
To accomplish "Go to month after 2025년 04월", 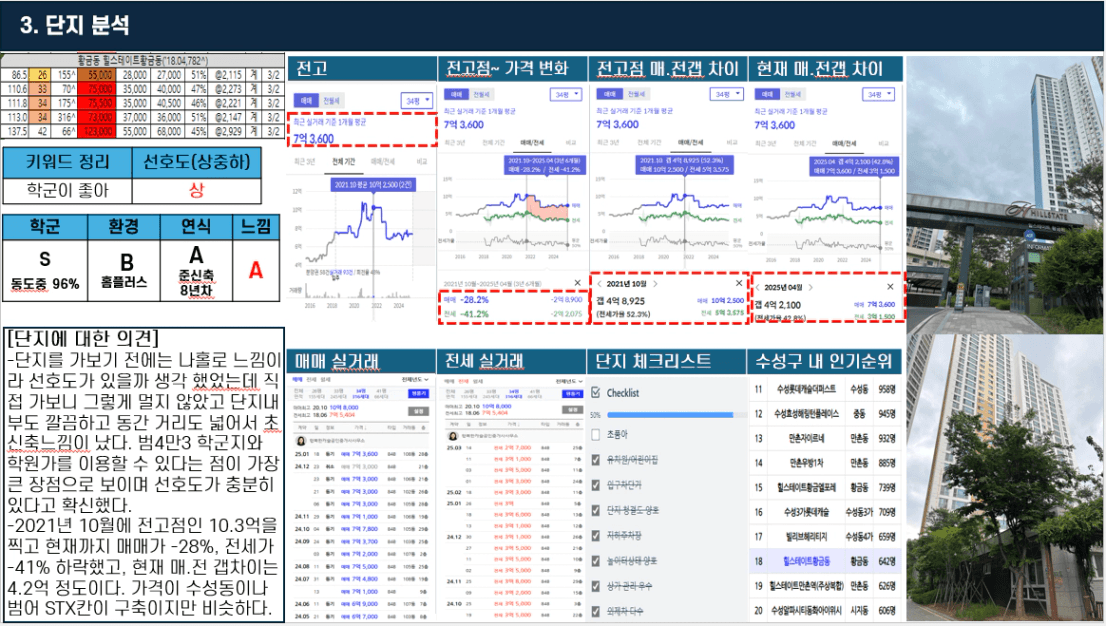I will [810, 287].
